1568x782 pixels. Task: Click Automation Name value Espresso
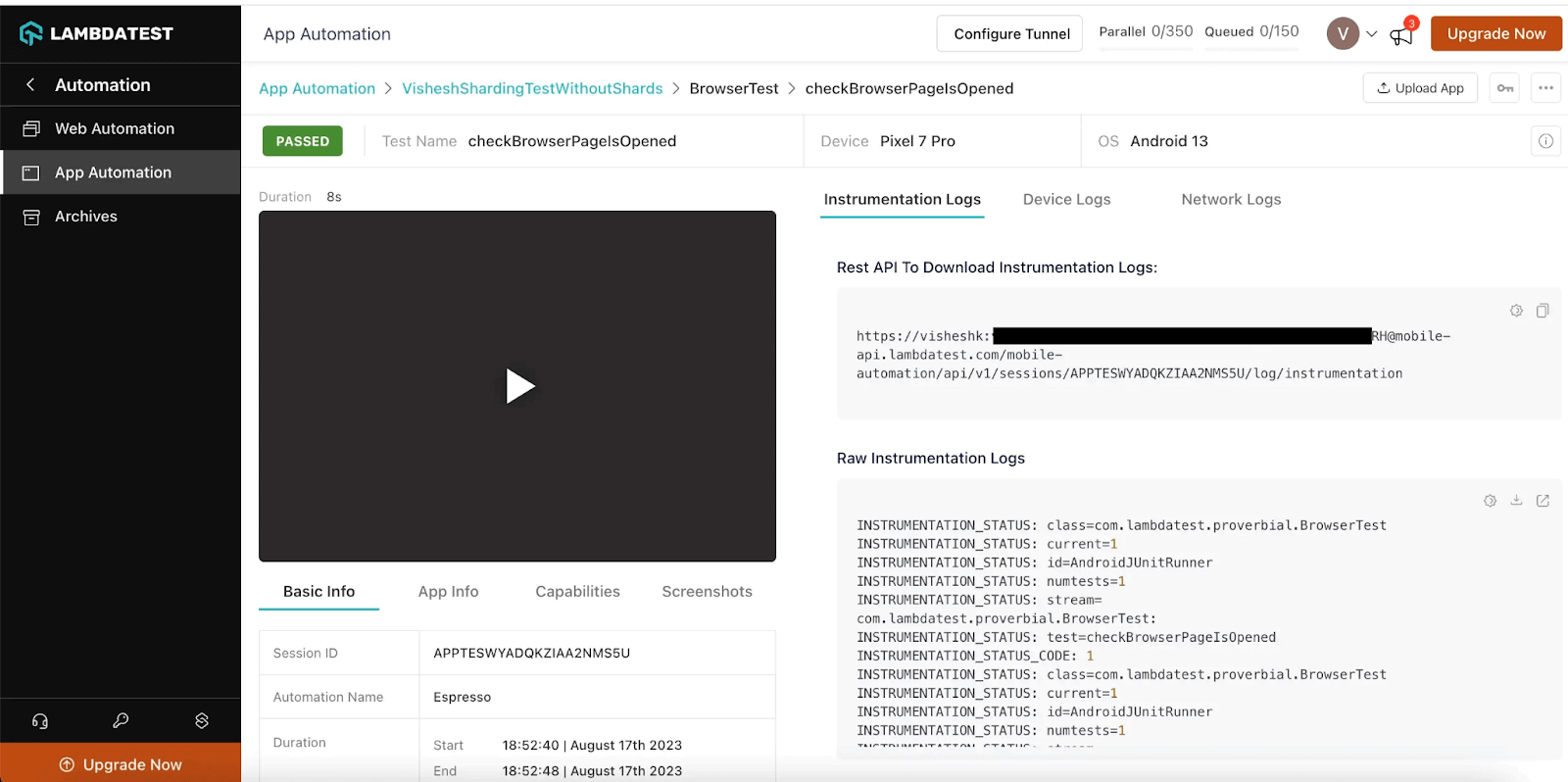pyautogui.click(x=462, y=697)
